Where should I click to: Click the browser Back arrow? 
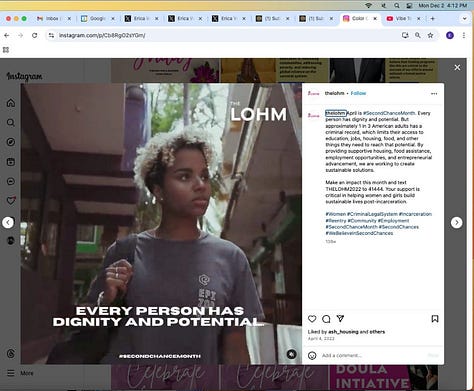(7, 35)
